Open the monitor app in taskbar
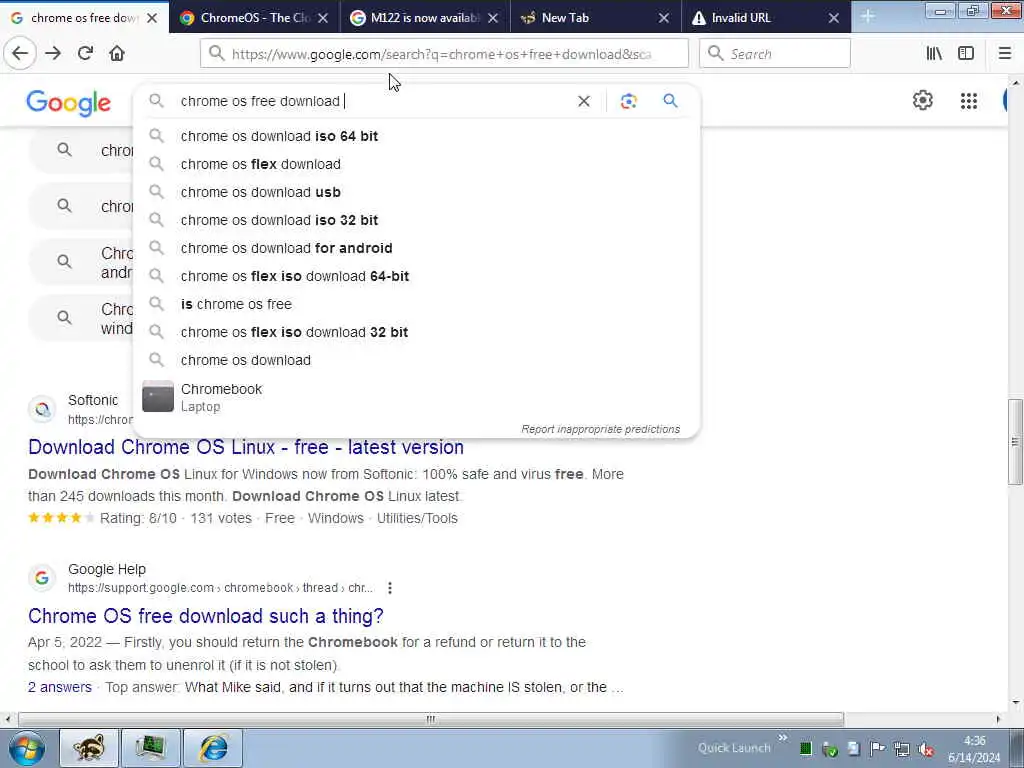The image size is (1024, 768). coord(151,748)
